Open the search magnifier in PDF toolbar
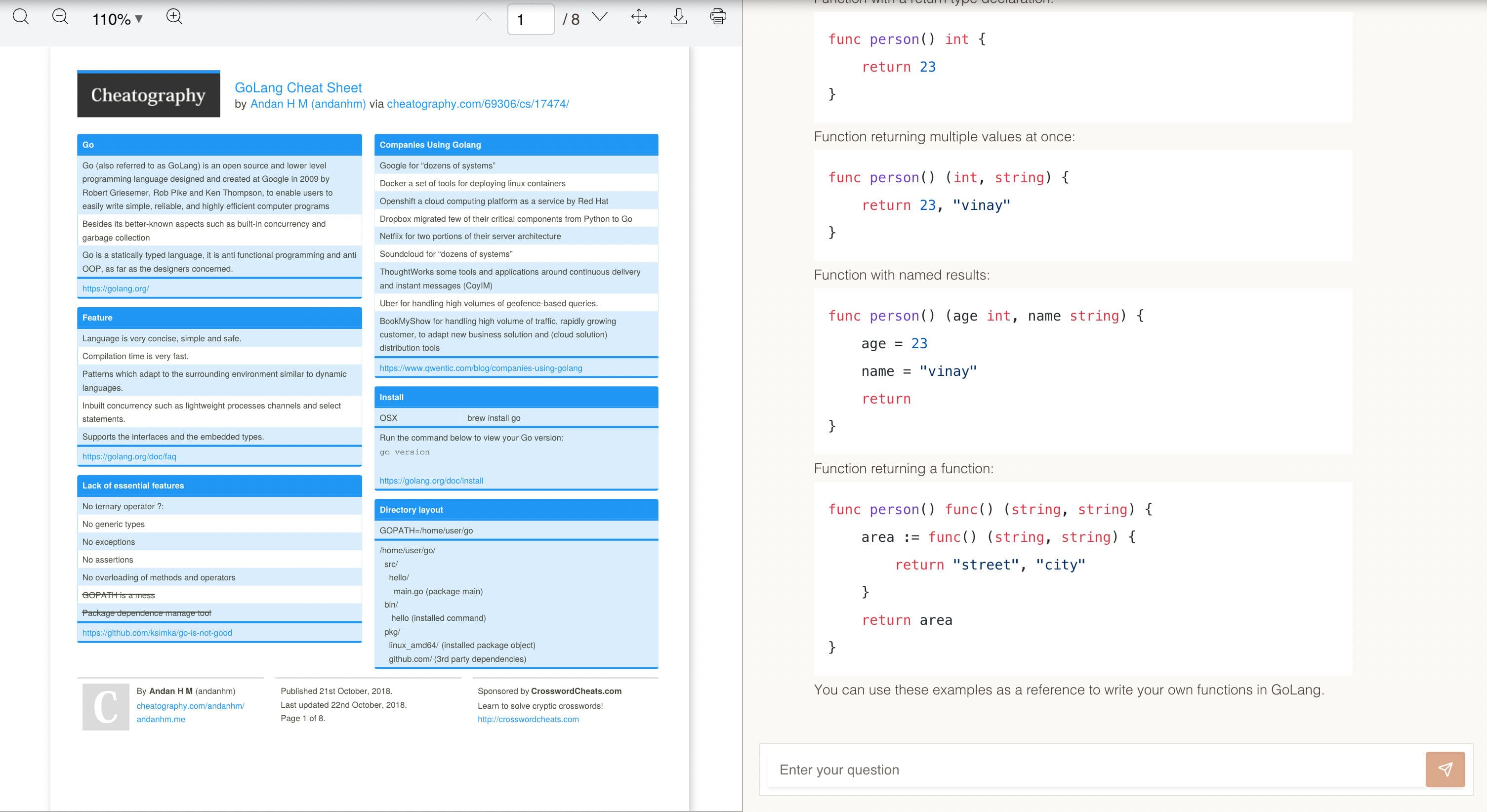 [21, 17]
